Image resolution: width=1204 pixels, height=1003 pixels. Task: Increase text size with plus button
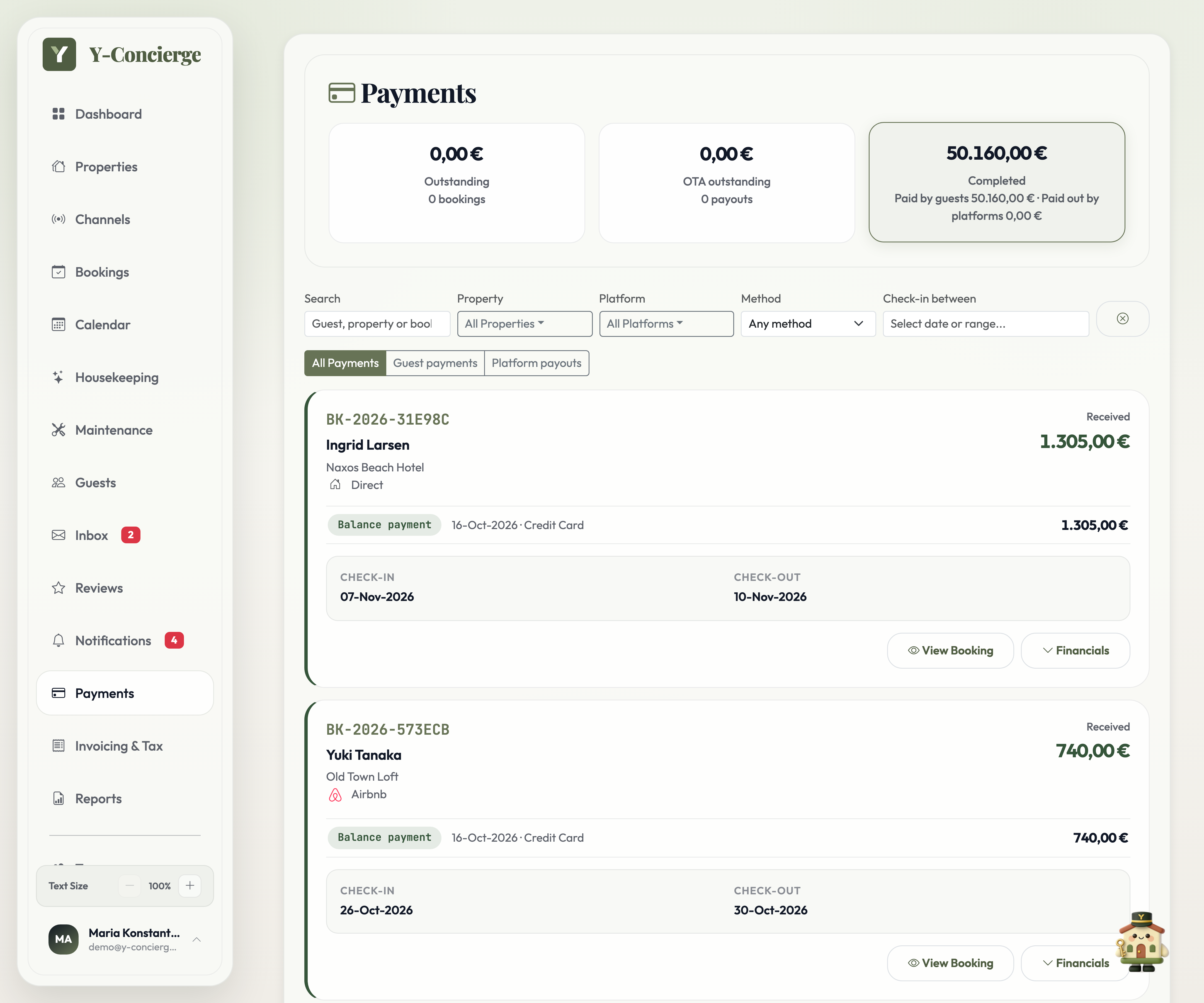pos(190,886)
